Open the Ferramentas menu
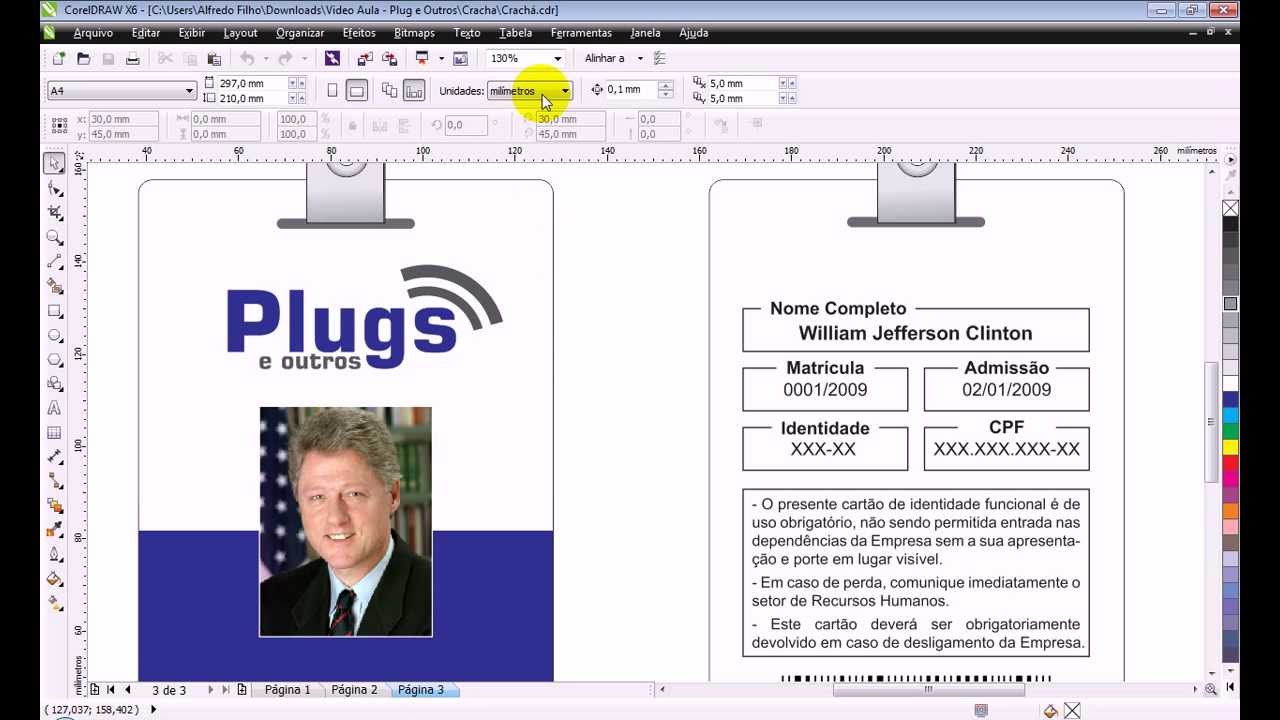This screenshot has height=720, width=1280. (581, 33)
